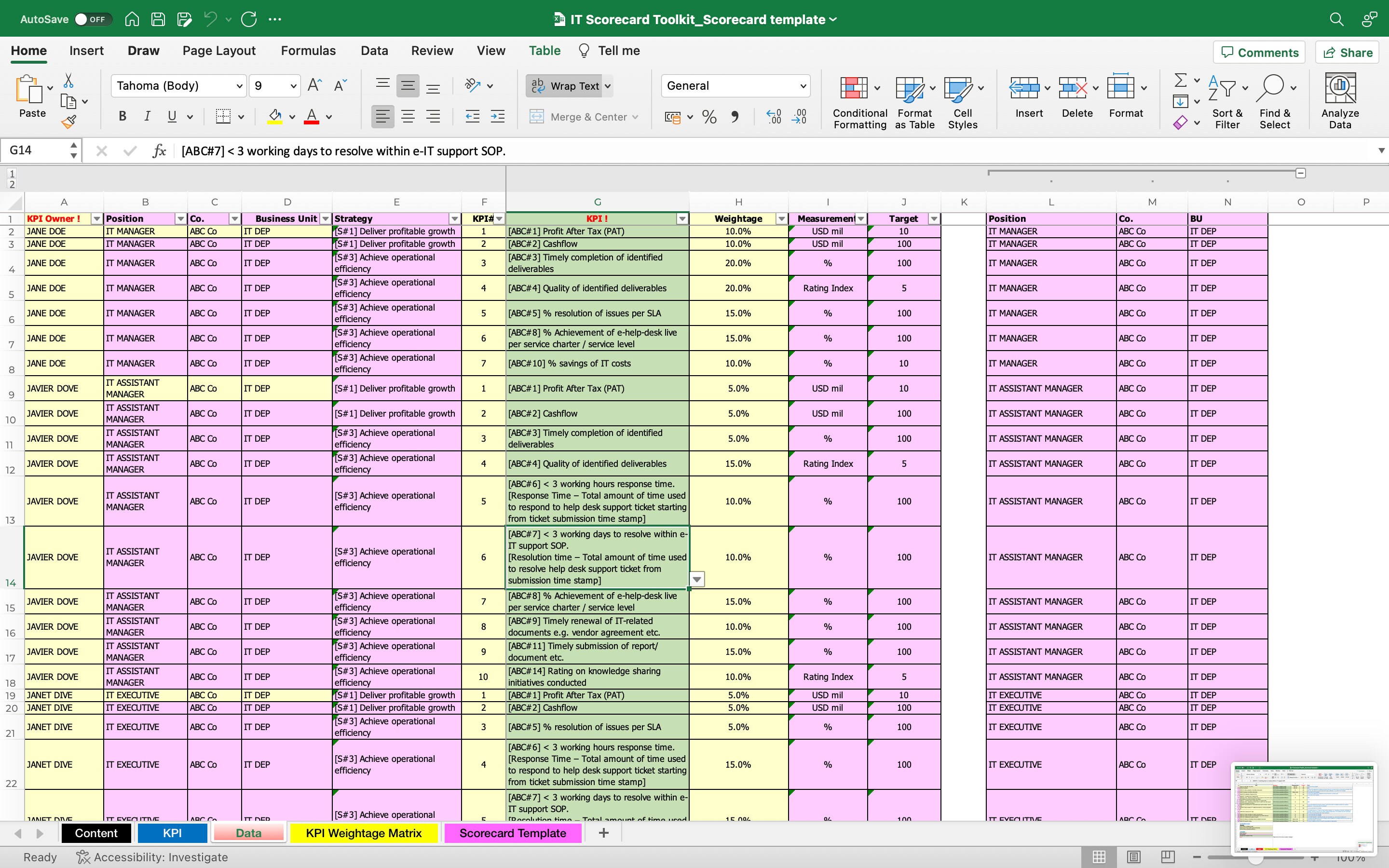Open Strategy column filter dropdown
1389x868 pixels.
click(455, 219)
